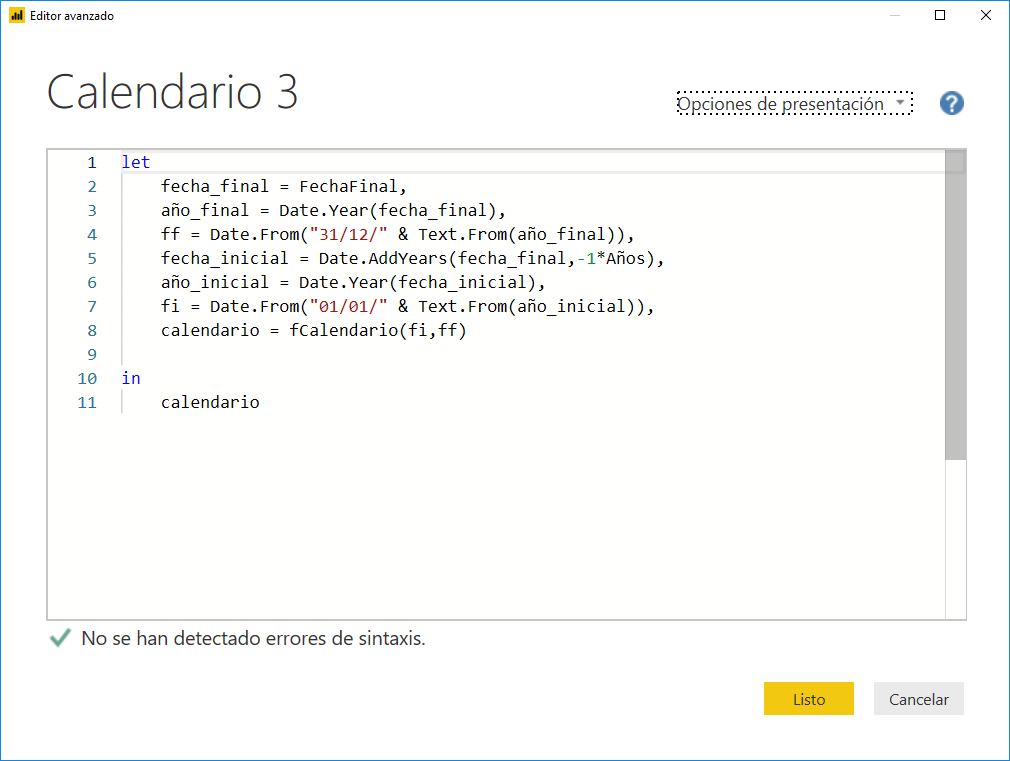1010x761 pixels.
Task: Click the Power BI logo in the title bar
Action: pos(17,15)
